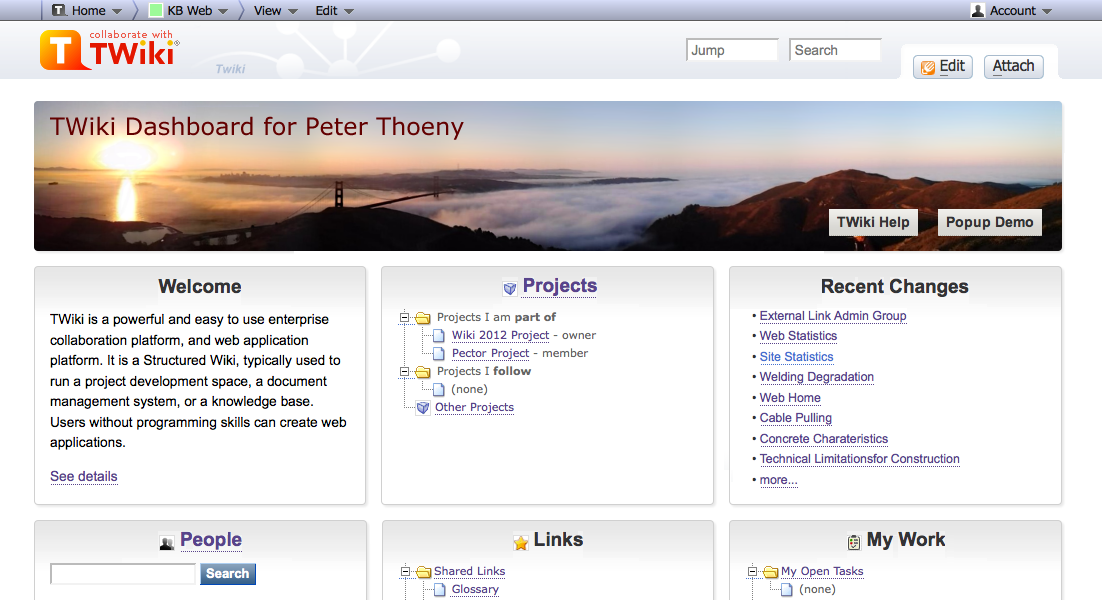Image resolution: width=1102 pixels, height=607 pixels.
Task: Click the green status square beside KB Web
Action: click(154, 10)
